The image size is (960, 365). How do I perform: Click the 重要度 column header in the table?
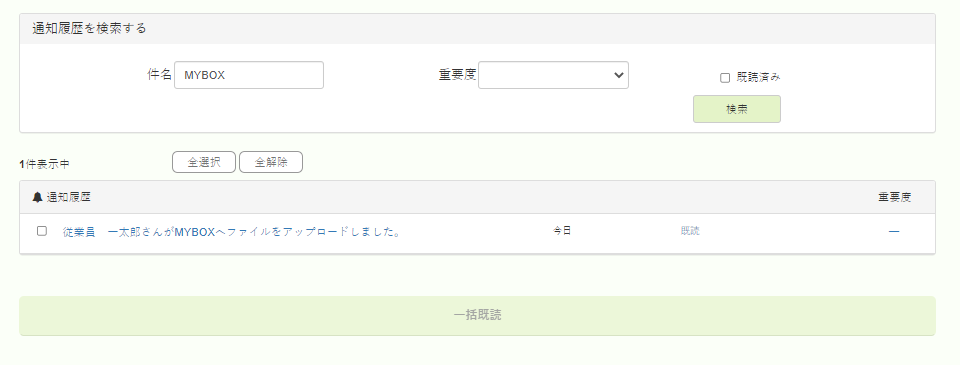pos(894,197)
